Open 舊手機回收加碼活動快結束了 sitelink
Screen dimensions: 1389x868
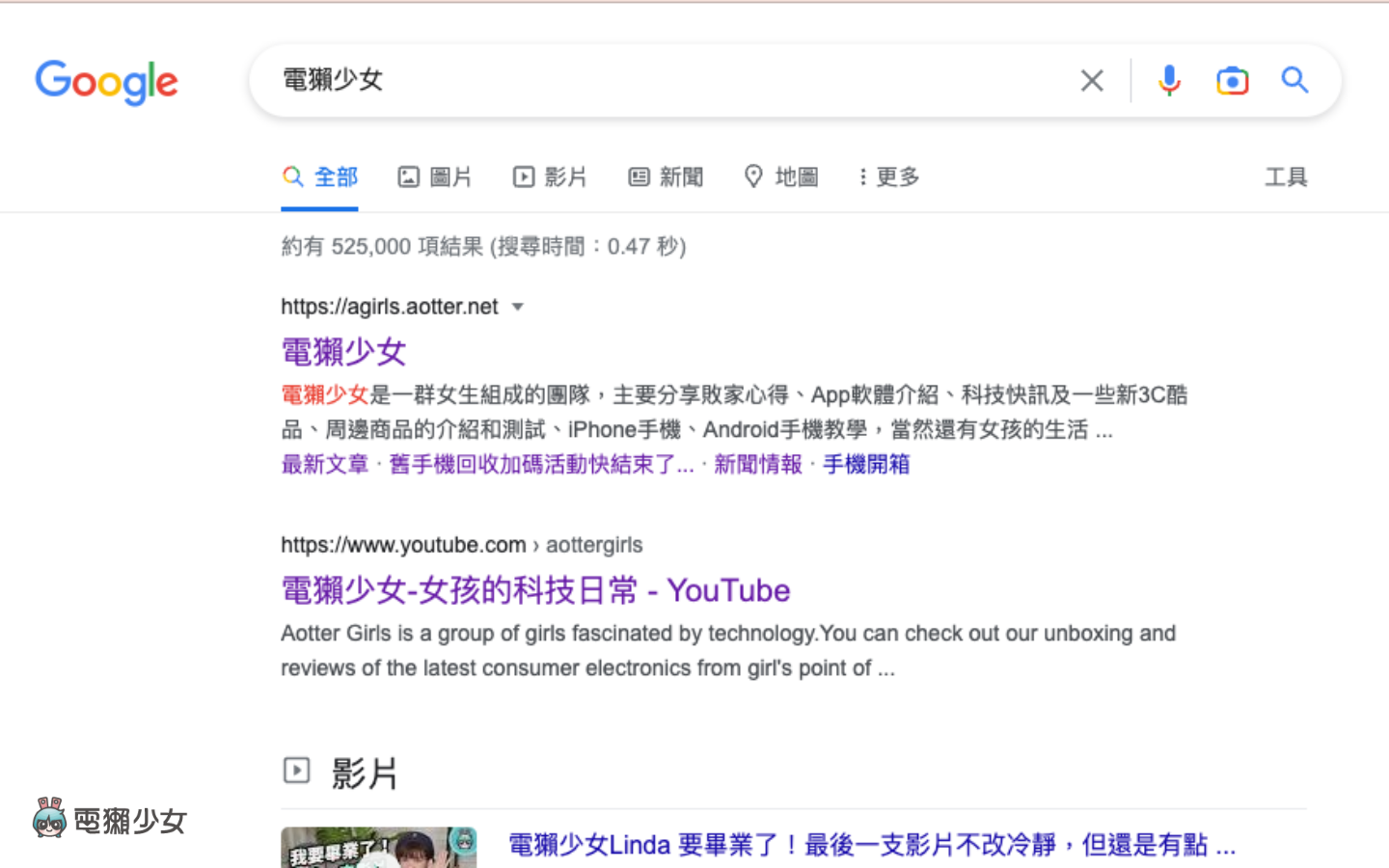pos(541,464)
